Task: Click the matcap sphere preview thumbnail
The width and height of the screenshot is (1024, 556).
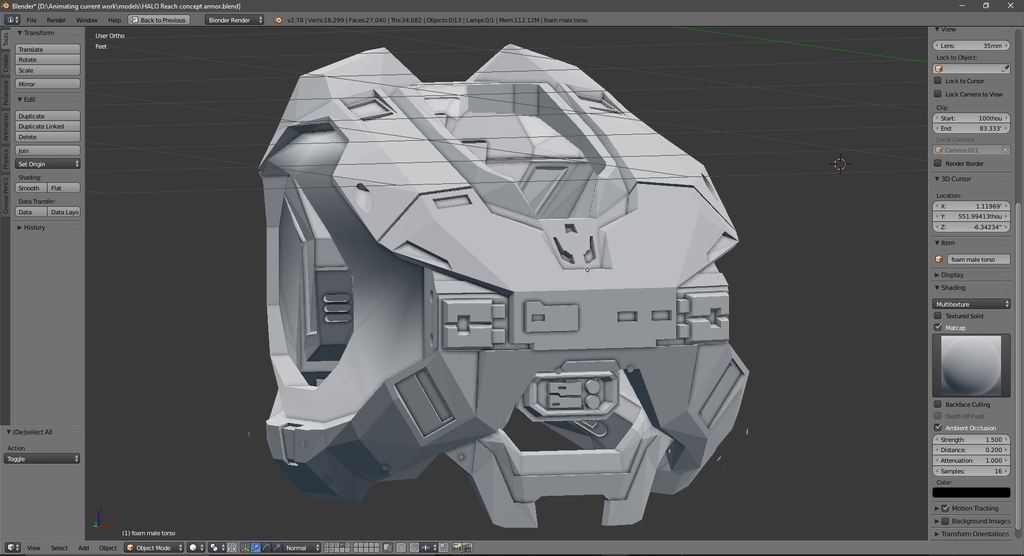Action: click(x=971, y=365)
